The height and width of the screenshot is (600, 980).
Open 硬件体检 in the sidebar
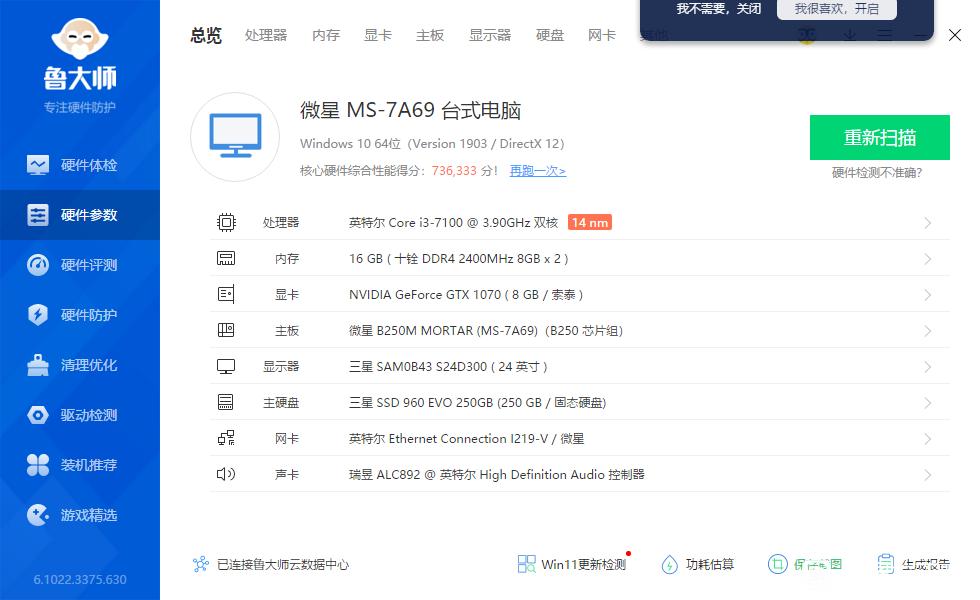point(80,165)
